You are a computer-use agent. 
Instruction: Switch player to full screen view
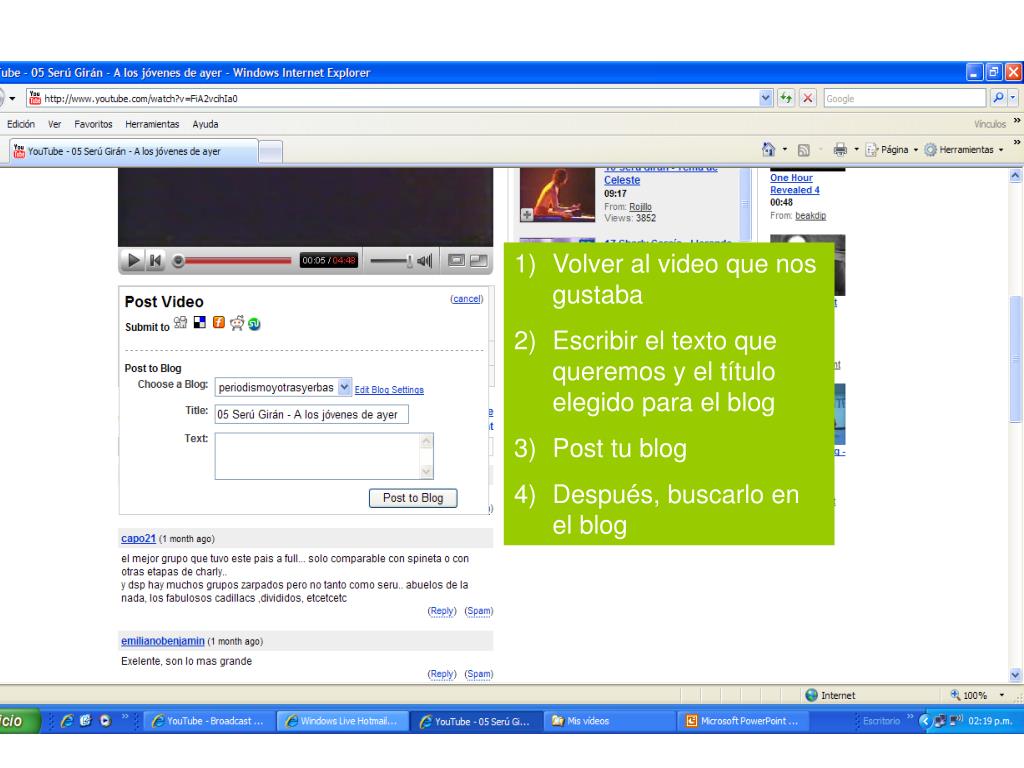click(x=479, y=261)
